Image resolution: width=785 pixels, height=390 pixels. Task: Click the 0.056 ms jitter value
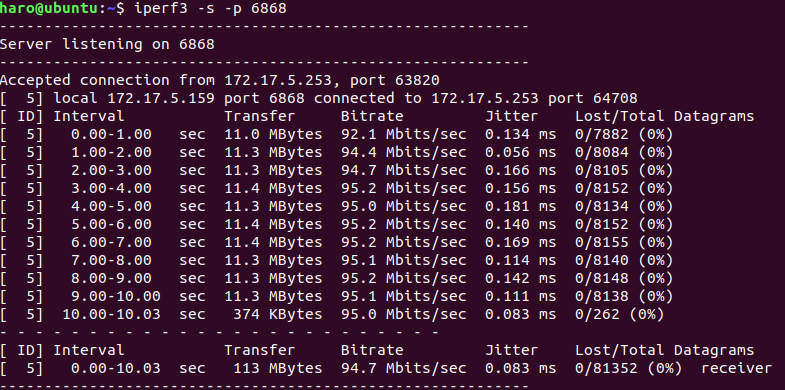tap(520, 153)
